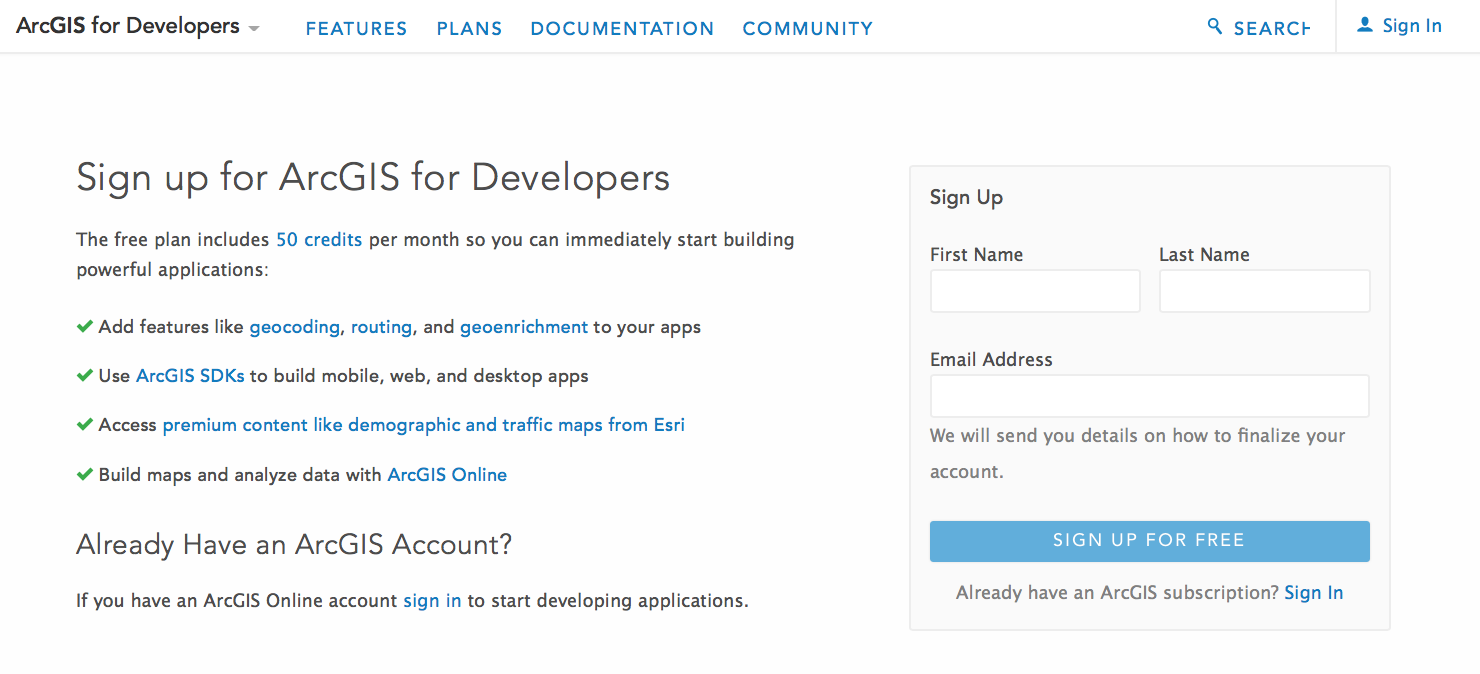This screenshot has width=1480, height=674.
Task: Click the green checkmark beside Add features
Action: pyautogui.click(x=85, y=326)
